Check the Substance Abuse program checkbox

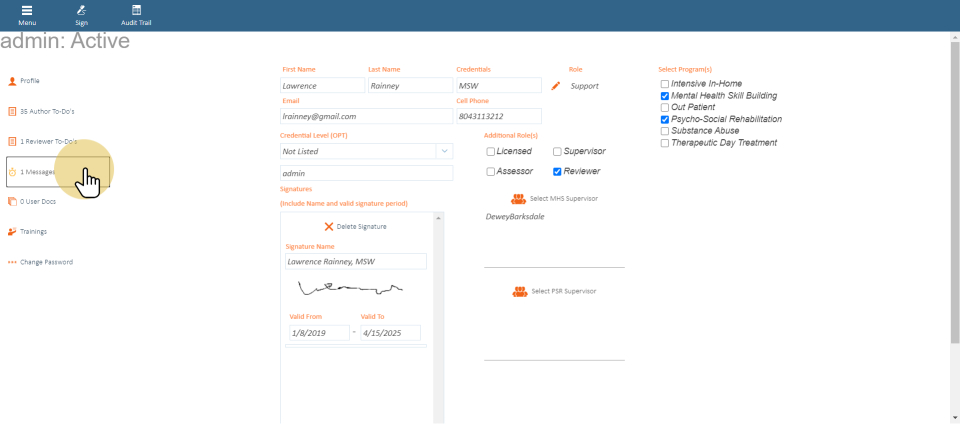[x=665, y=131]
